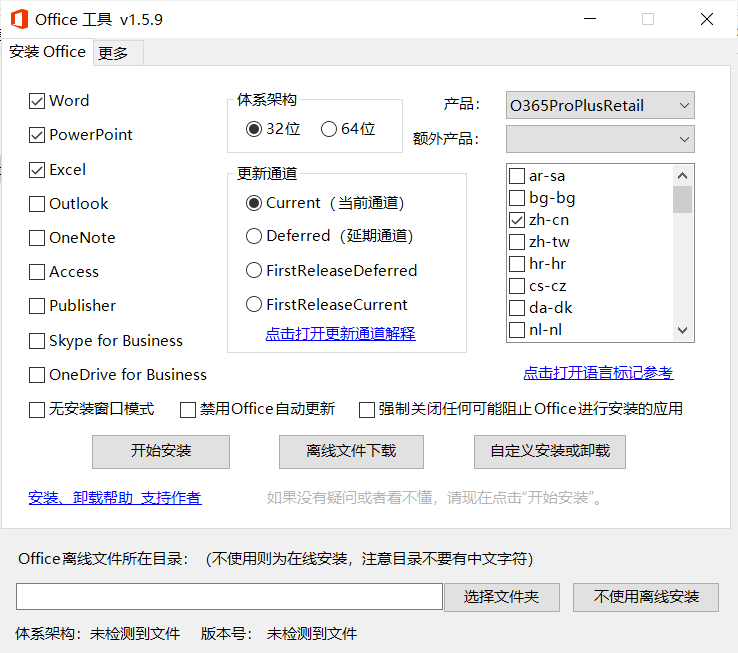Enable the Outlook checkbox
The image size is (738, 653).
[x=38, y=204]
